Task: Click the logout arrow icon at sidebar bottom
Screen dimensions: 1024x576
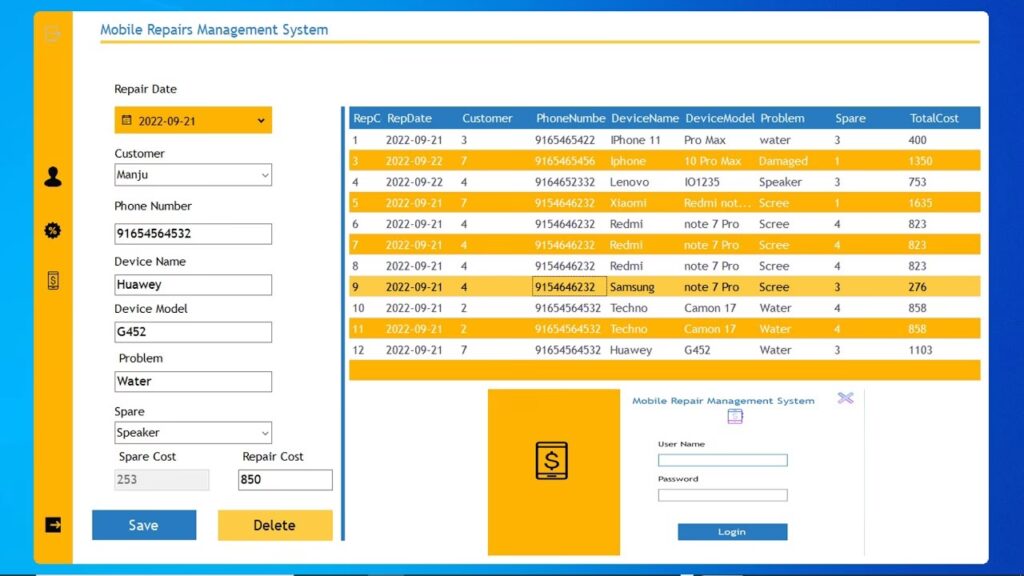Action: pos(53,524)
